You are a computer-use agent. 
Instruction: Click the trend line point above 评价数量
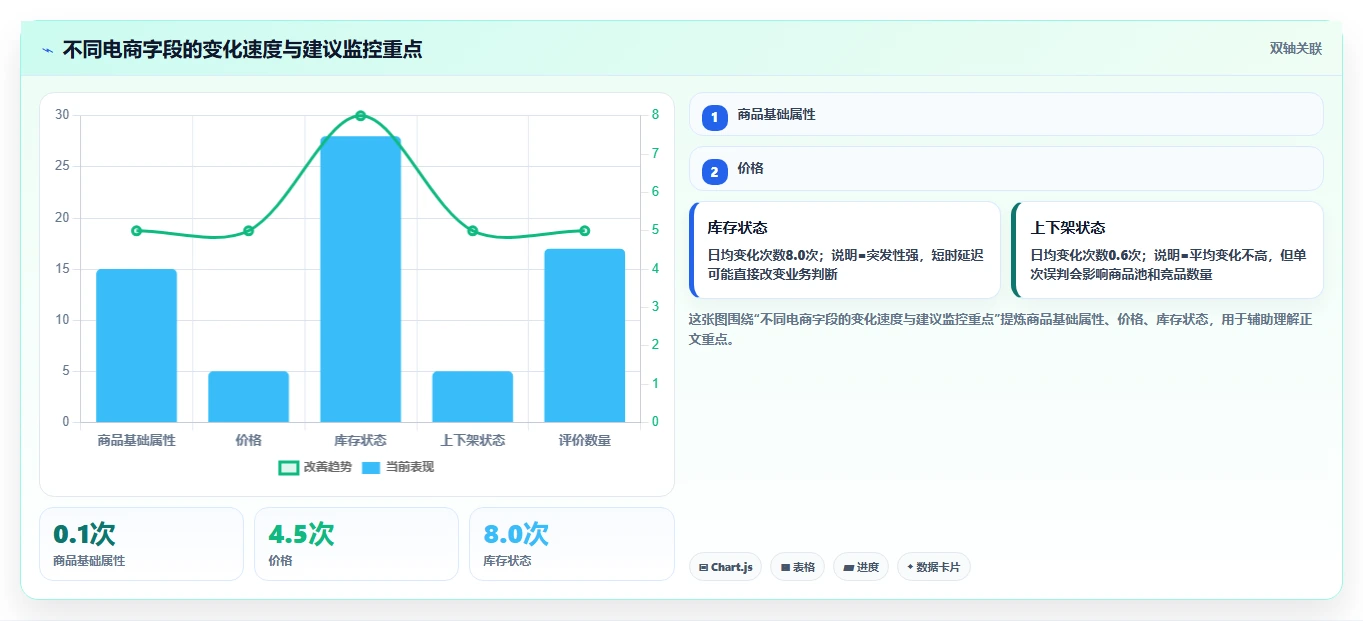click(585, 231)
